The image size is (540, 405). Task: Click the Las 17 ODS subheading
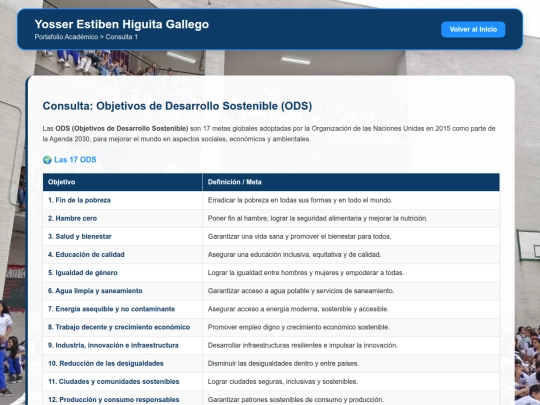(75, 160)
